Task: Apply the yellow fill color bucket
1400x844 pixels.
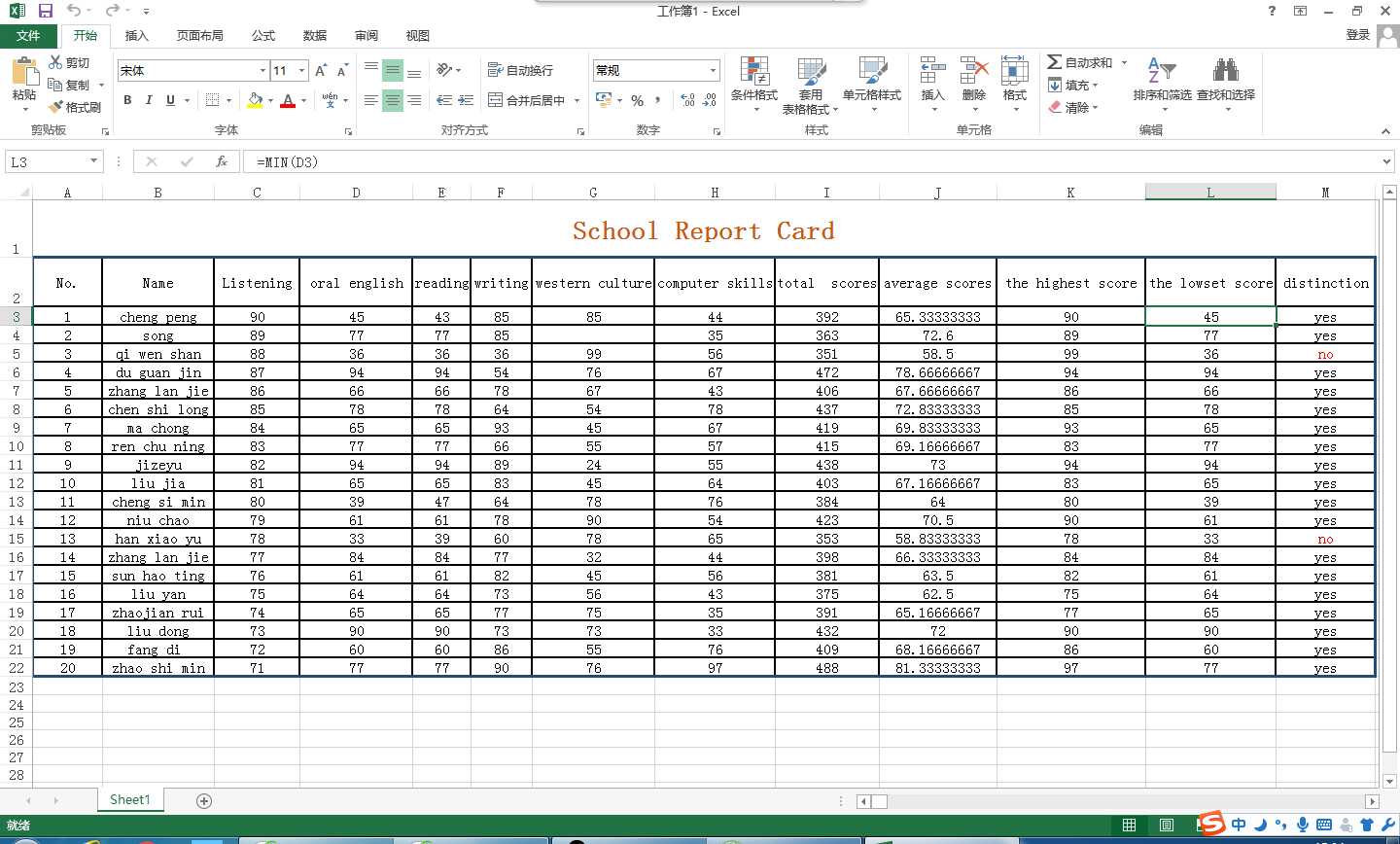Action: point(256,100)
